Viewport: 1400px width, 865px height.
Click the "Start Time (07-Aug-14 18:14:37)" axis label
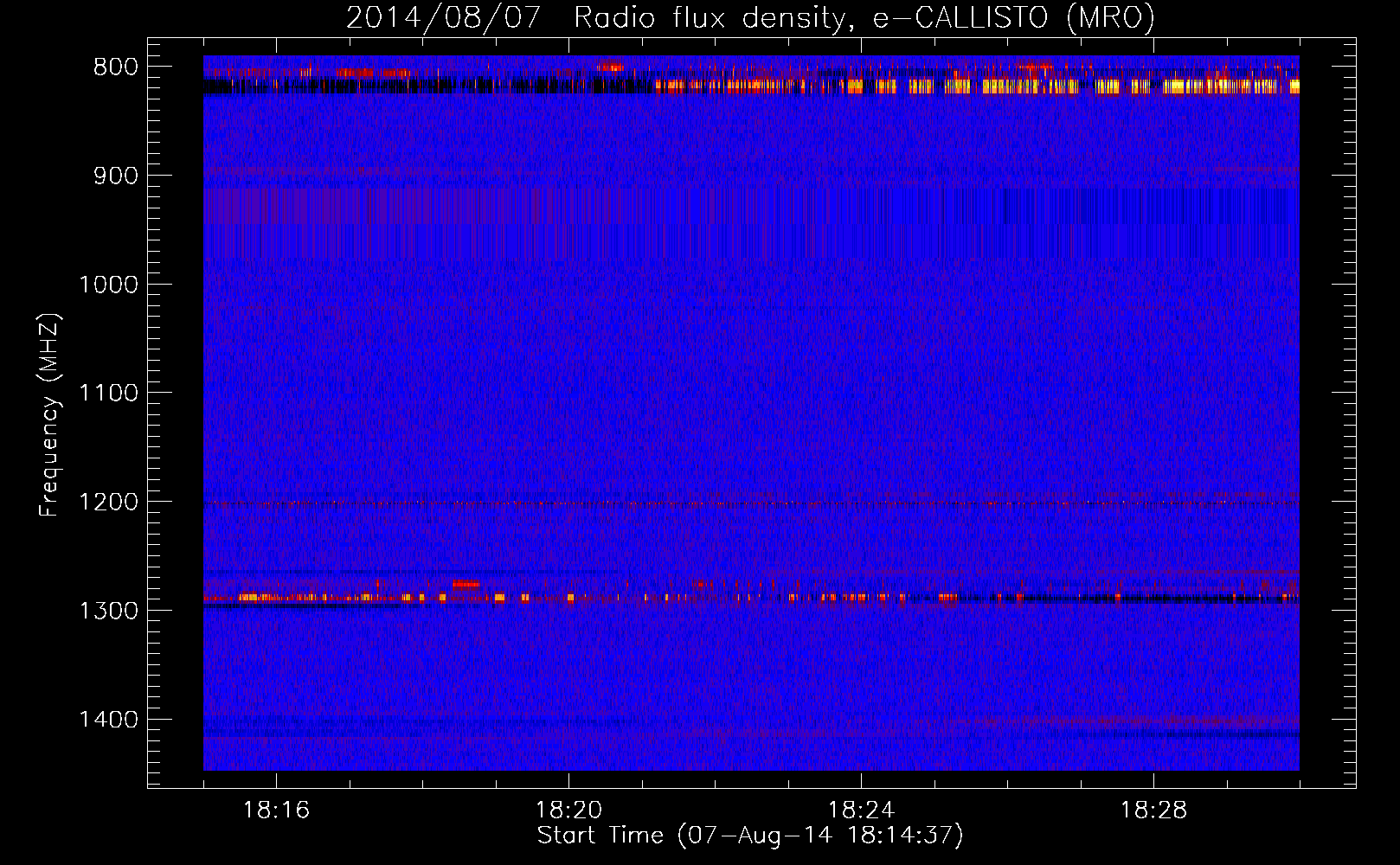pyautogui.click(x=750, y=836)
